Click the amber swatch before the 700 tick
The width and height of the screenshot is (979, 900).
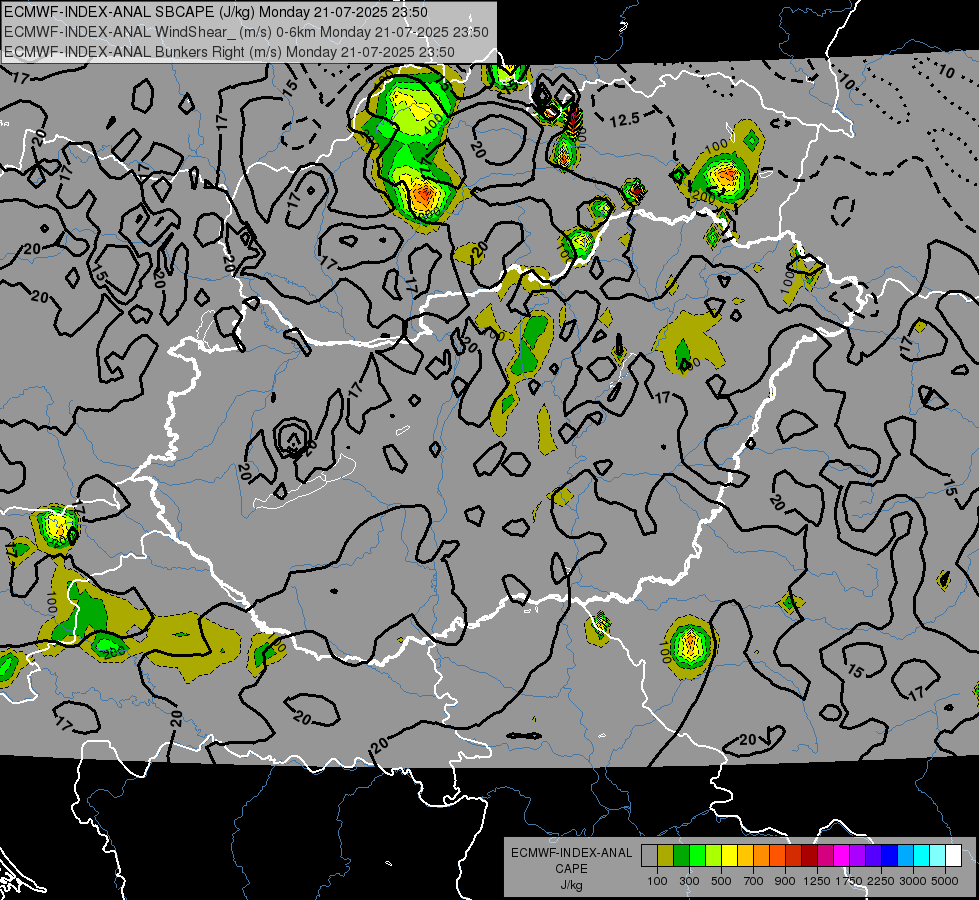pos(745,855)
